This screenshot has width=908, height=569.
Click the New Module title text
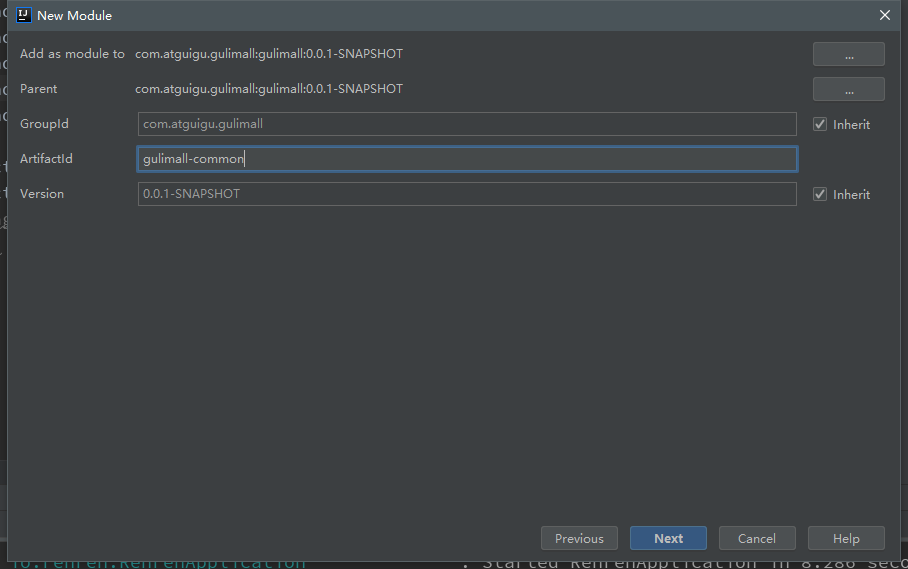point(74,16)
